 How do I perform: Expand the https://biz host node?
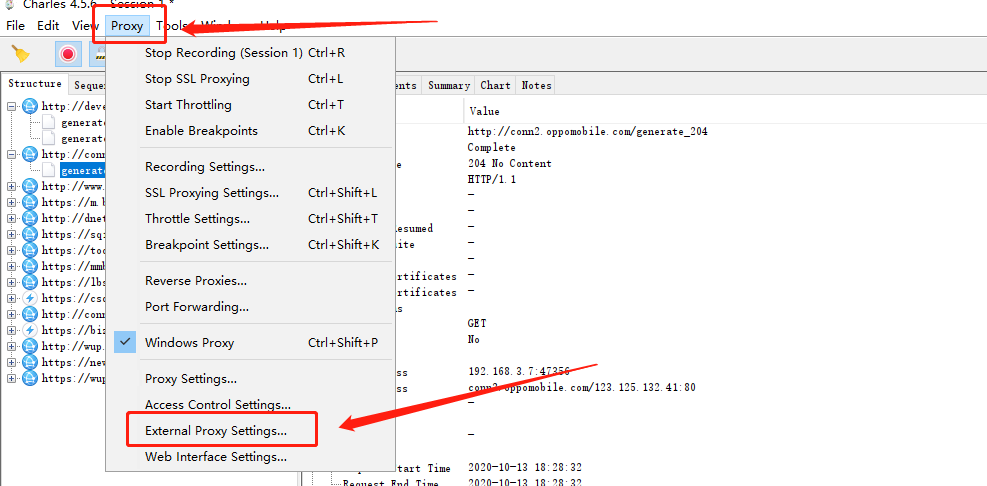[11, 331]
